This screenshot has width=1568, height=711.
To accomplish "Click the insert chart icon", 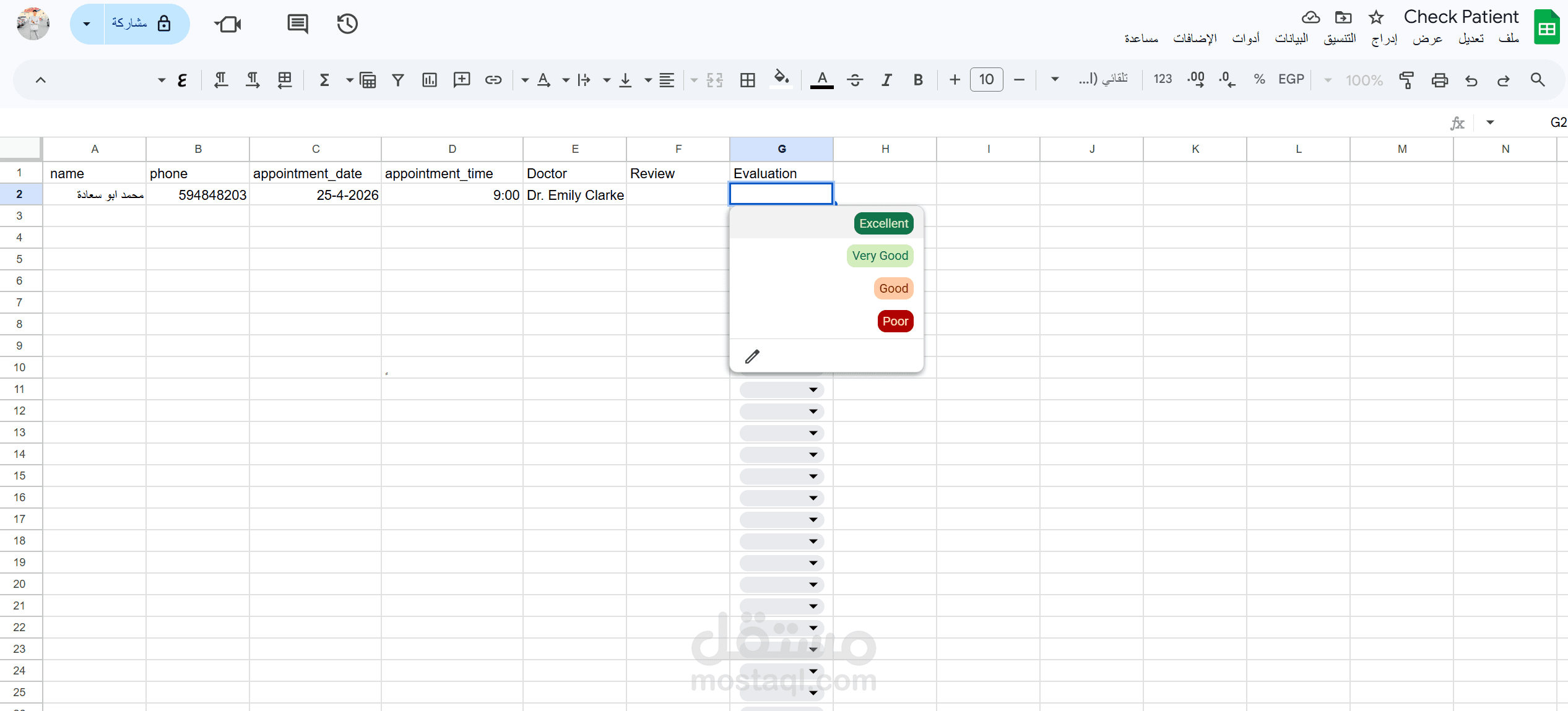I will [429, 80].
